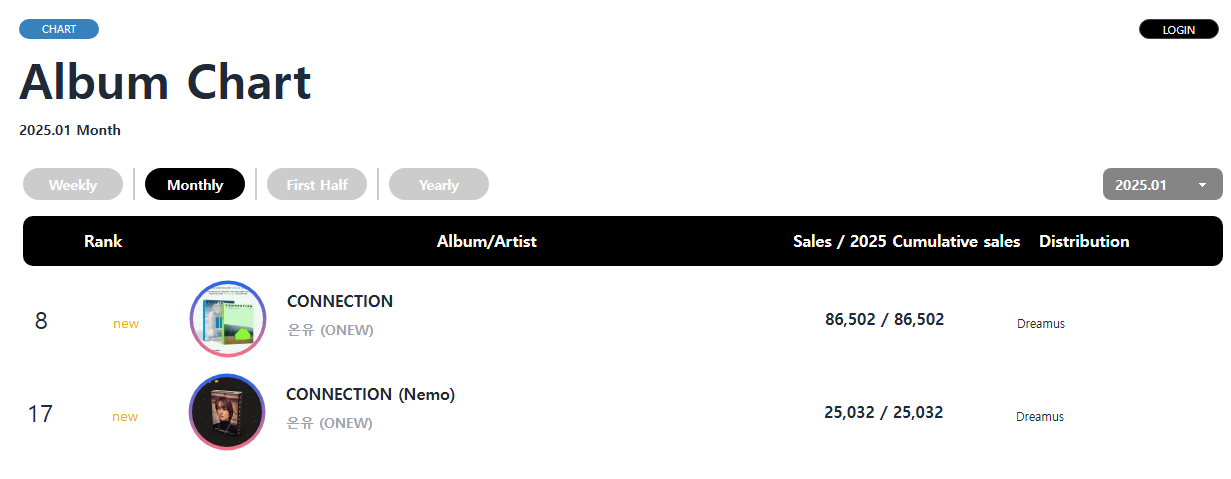Viewport: 1231px width, 479px height.
Task: Click artist name under the CONNECTION title
Action: (x=330, y=330)
